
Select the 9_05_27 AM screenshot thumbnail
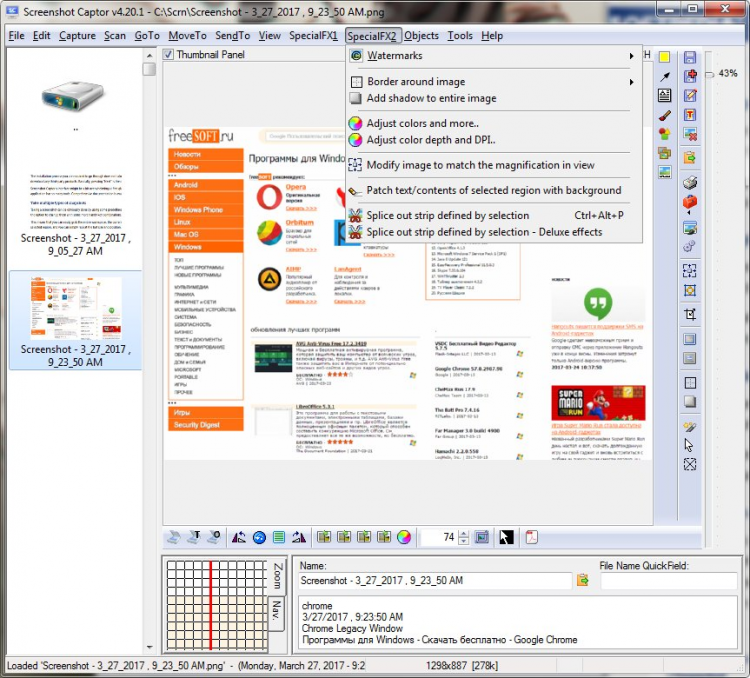pos(76,214)
